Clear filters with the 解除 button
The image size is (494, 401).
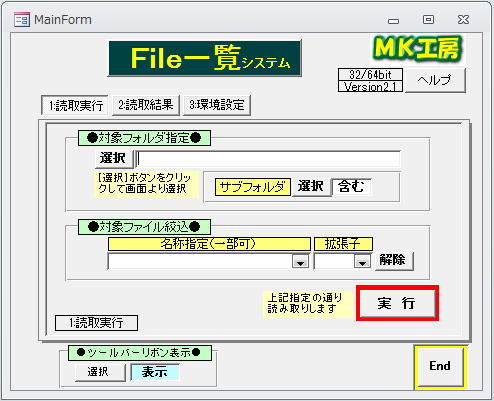click(394, 261)
